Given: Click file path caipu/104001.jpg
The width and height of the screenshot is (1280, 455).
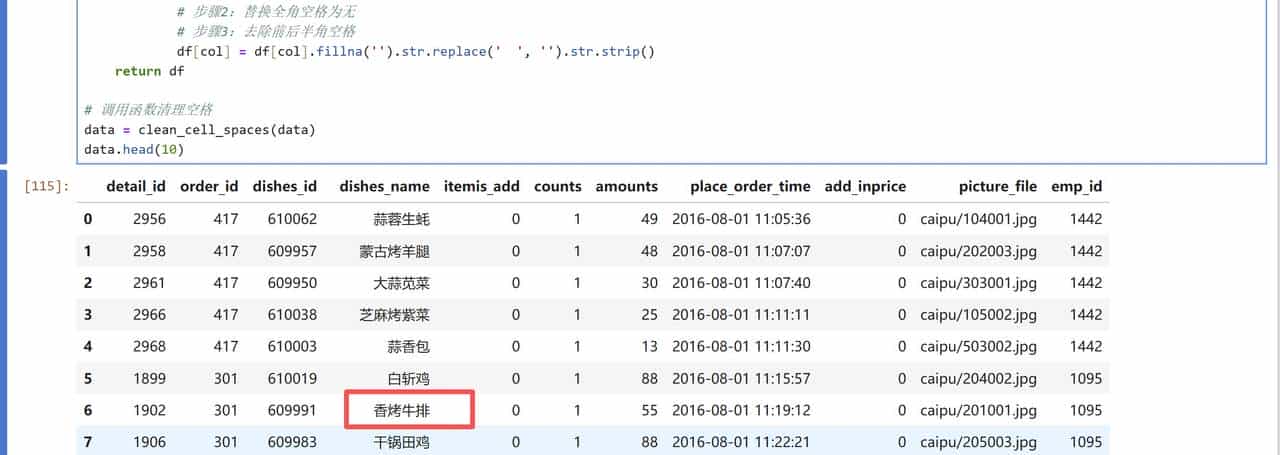Looking at the screenshot, I should click(x=979, y=219).
